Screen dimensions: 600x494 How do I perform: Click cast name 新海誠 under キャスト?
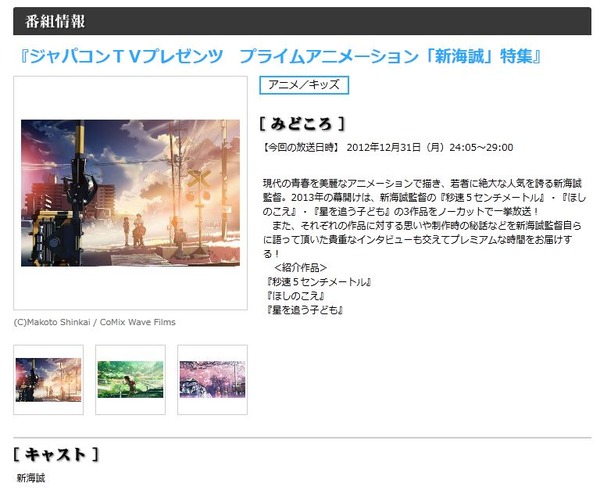click(31, 478)
